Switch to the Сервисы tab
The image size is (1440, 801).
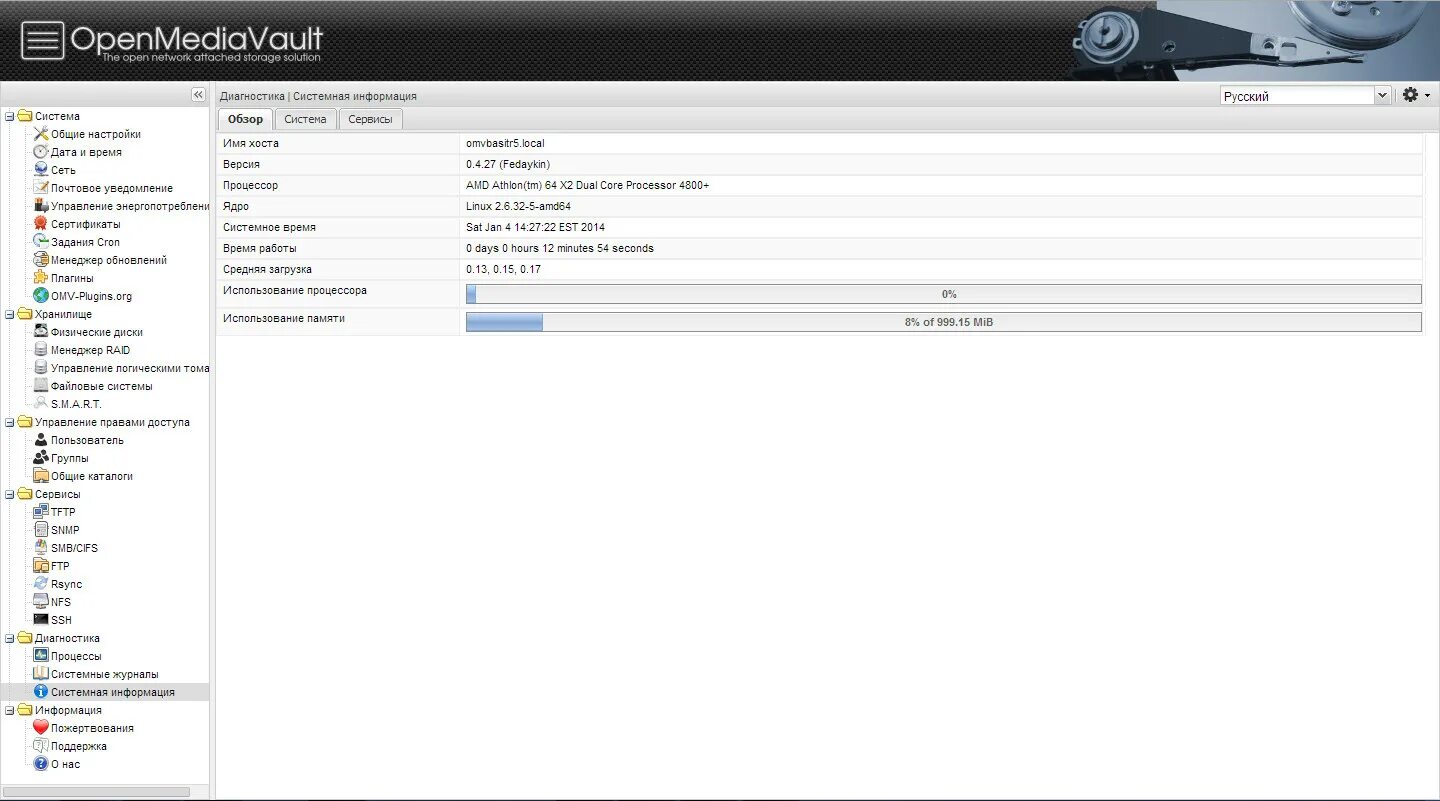pyautogui.click(x=370, y=119)
